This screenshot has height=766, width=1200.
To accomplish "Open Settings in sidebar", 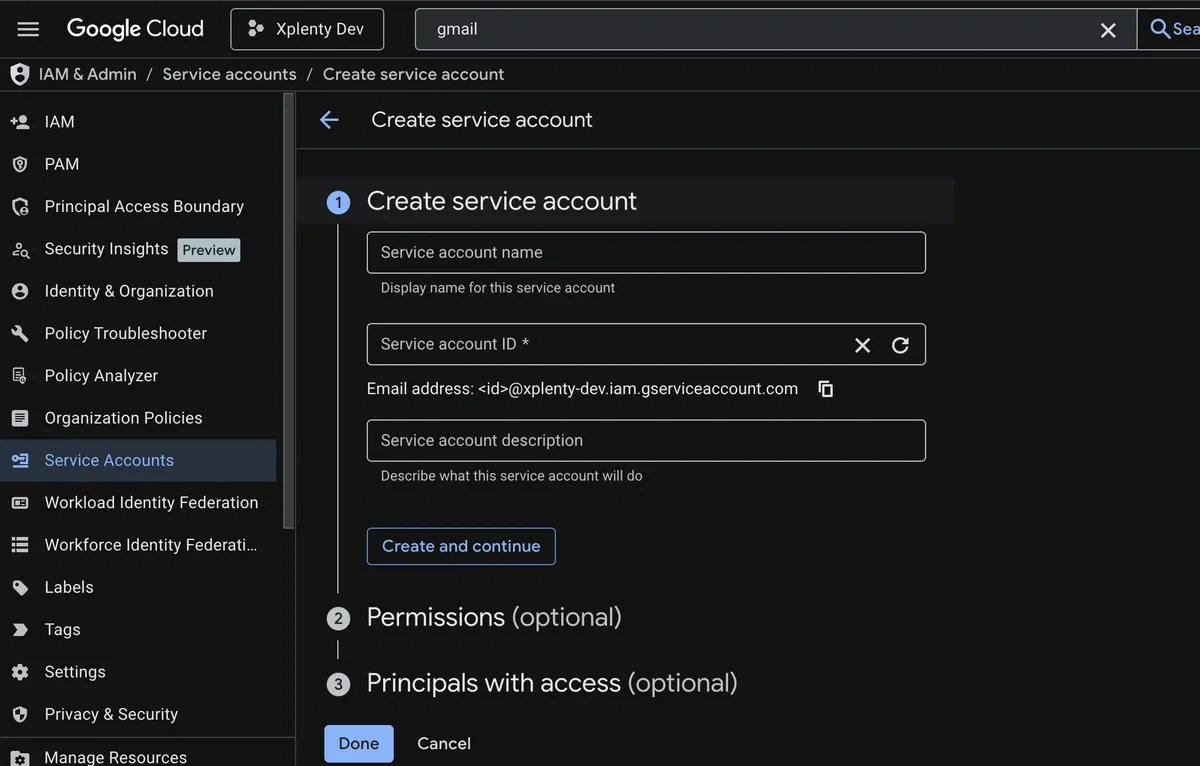I will 75,672.
